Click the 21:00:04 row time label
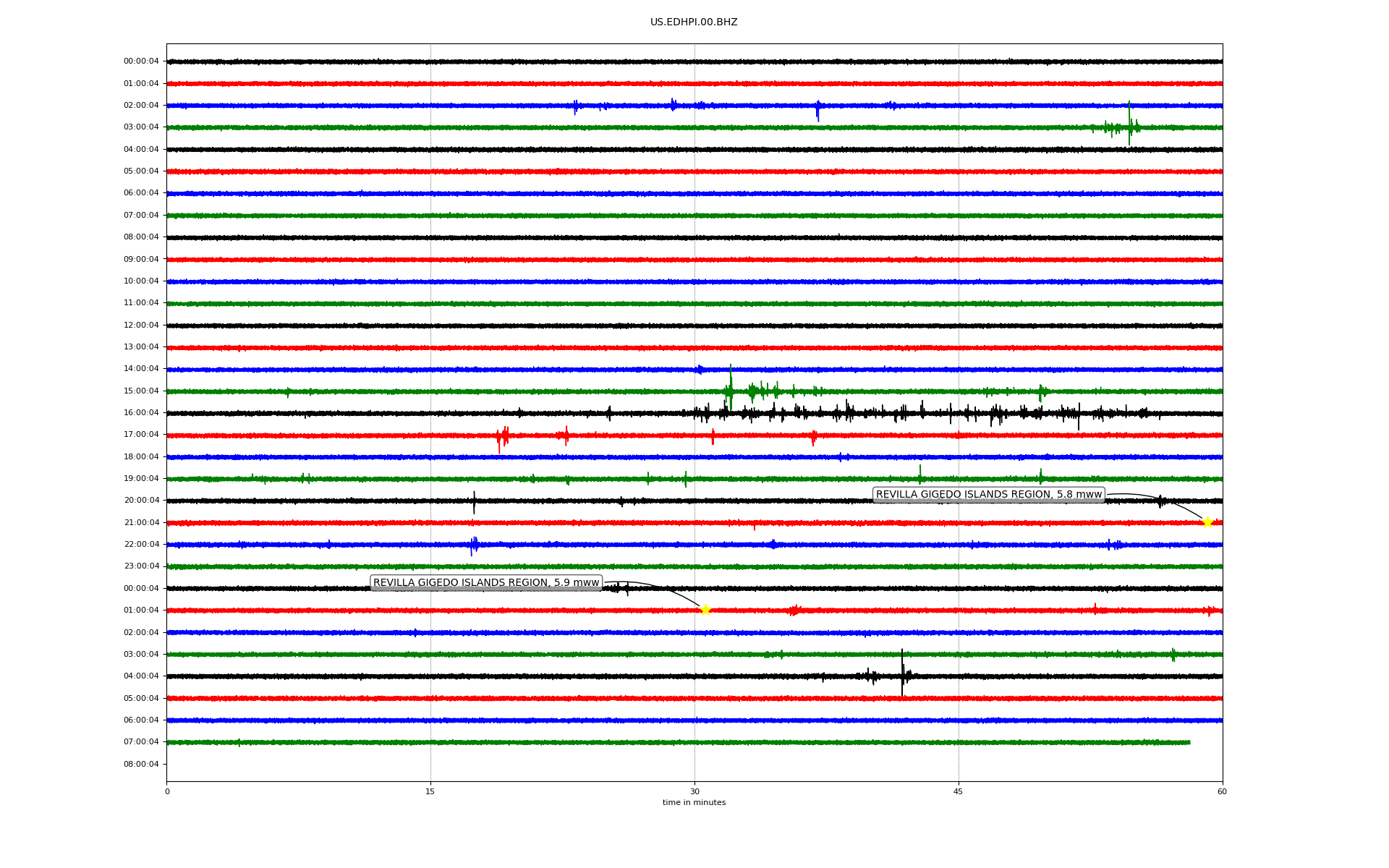Viewport: 1389px width, 868px height. point(141,522)
